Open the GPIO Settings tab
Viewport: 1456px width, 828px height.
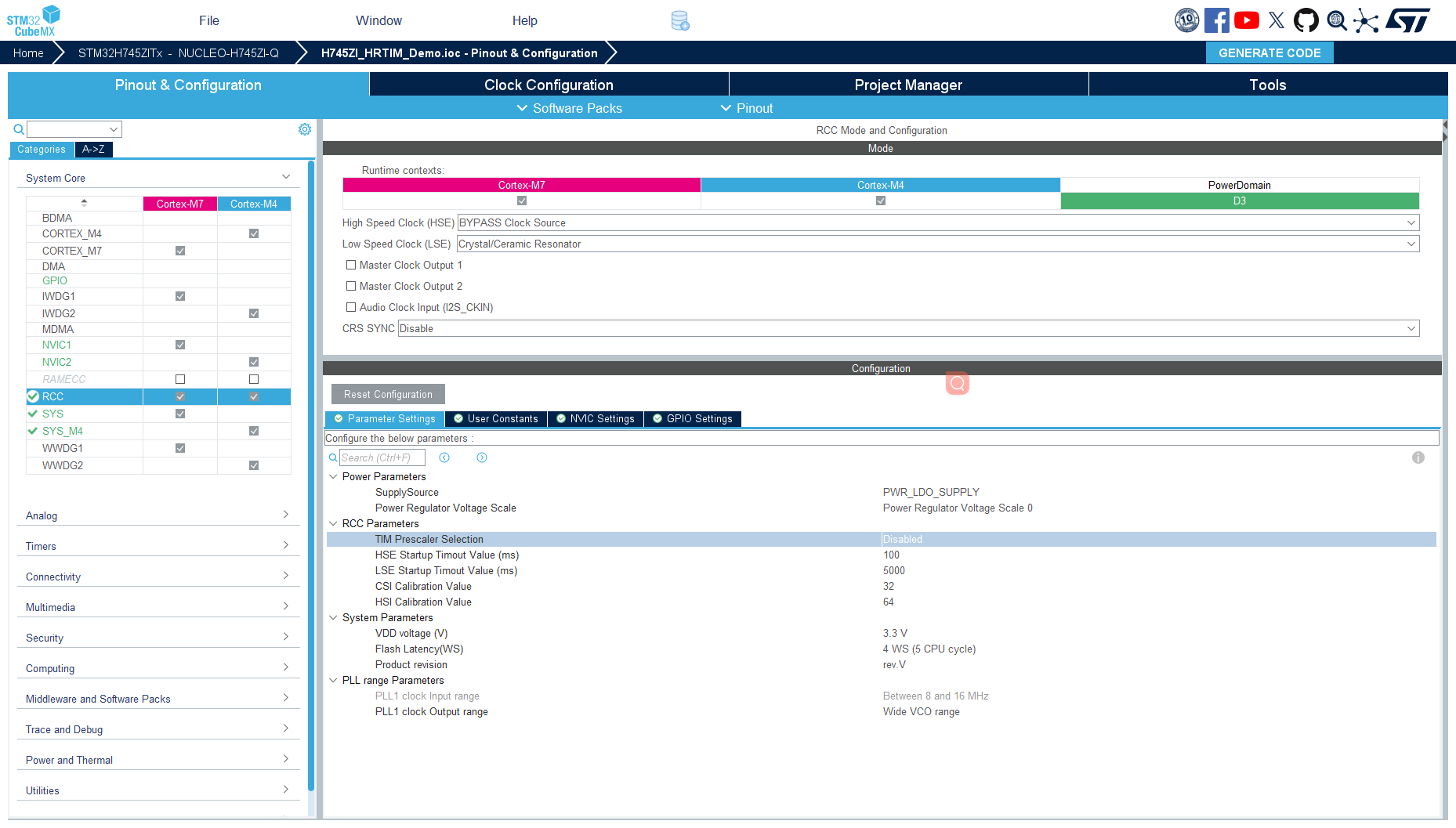[693, 418]
